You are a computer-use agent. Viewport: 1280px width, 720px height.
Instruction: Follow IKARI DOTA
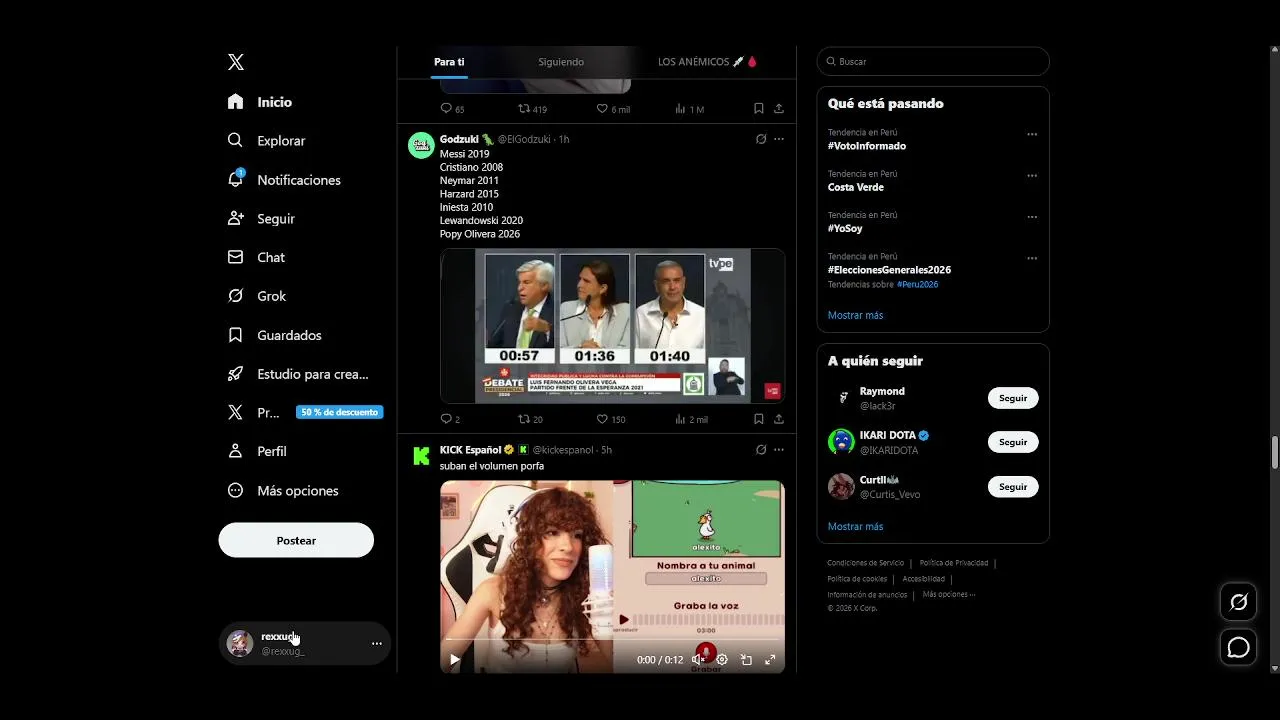point(1013,442)
